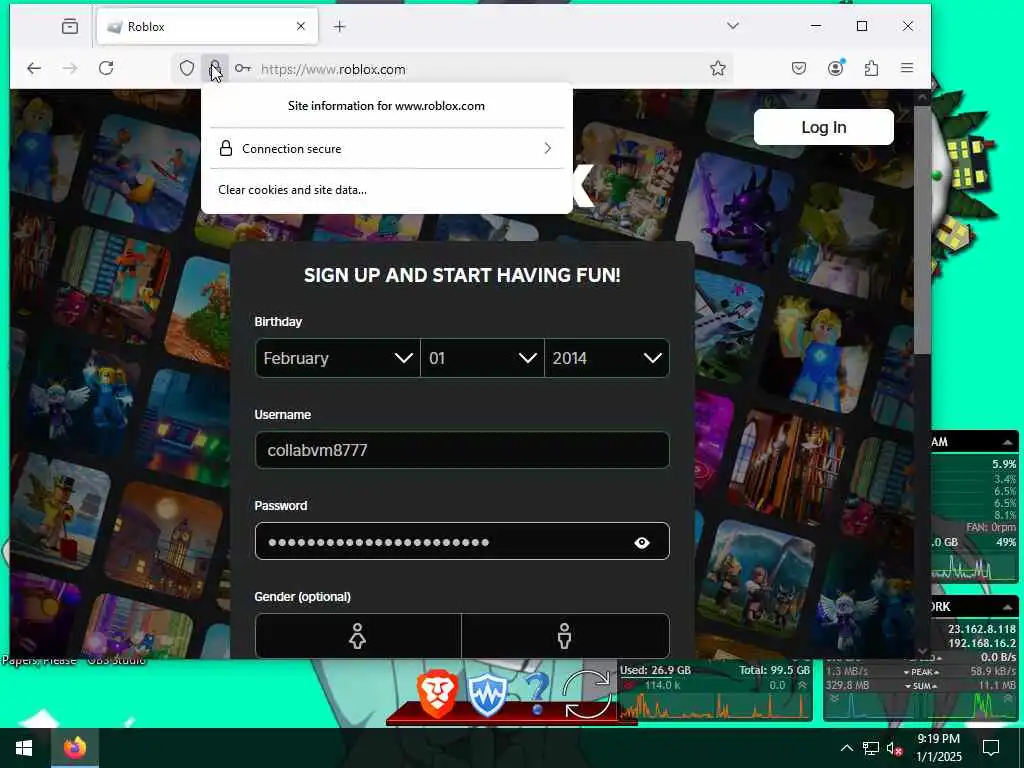
Task: Collapse the RAM widget arrow
Action: click(1008, 442)
